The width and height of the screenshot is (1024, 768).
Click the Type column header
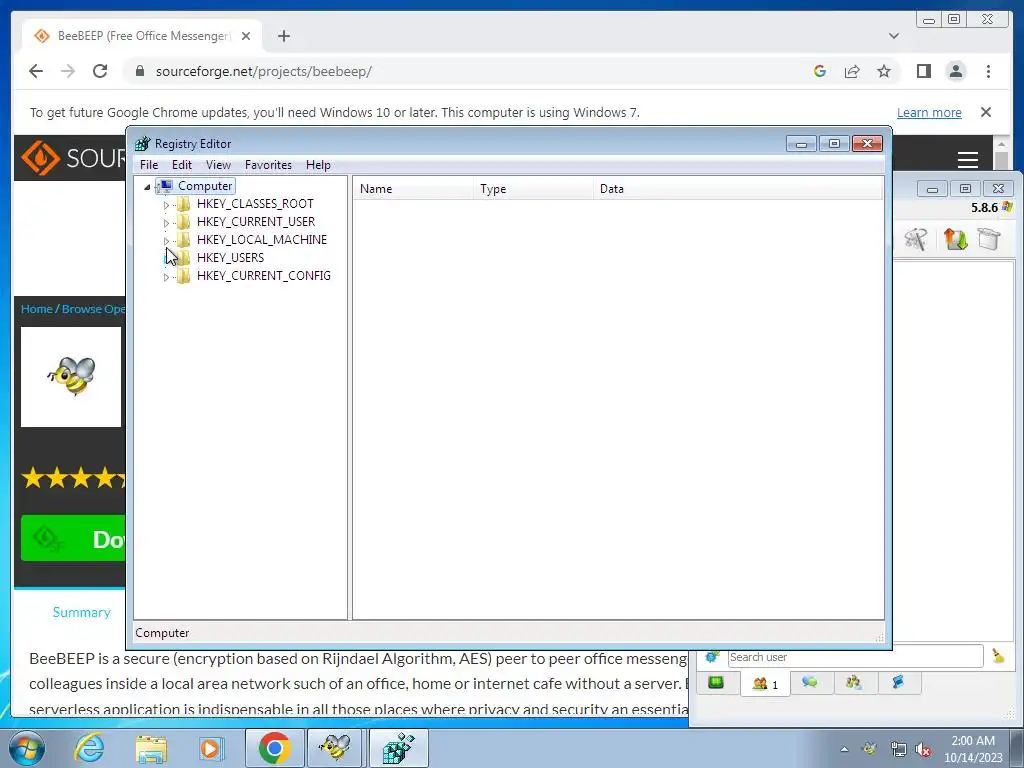click(x=533, y=189)
